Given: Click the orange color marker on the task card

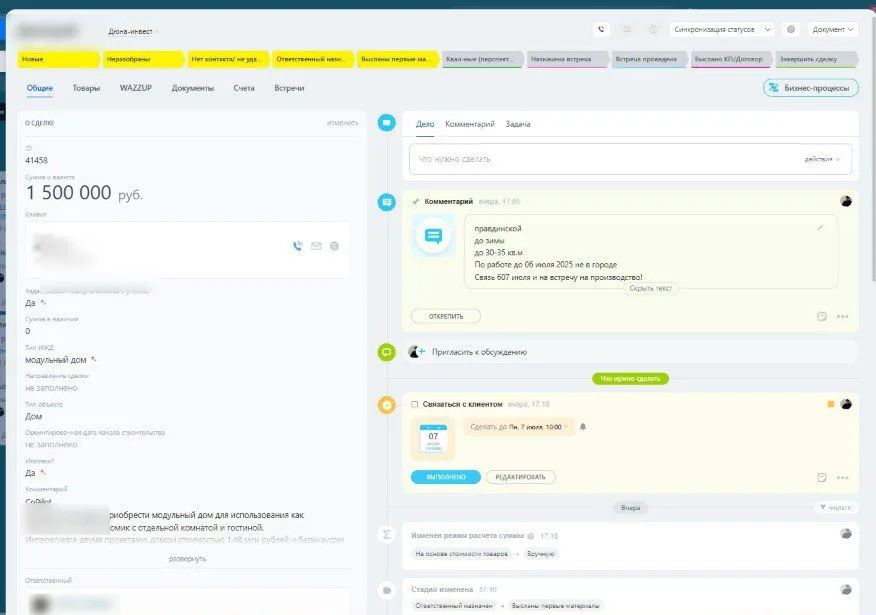Looking at the screenshot, I should pos(830,404).
